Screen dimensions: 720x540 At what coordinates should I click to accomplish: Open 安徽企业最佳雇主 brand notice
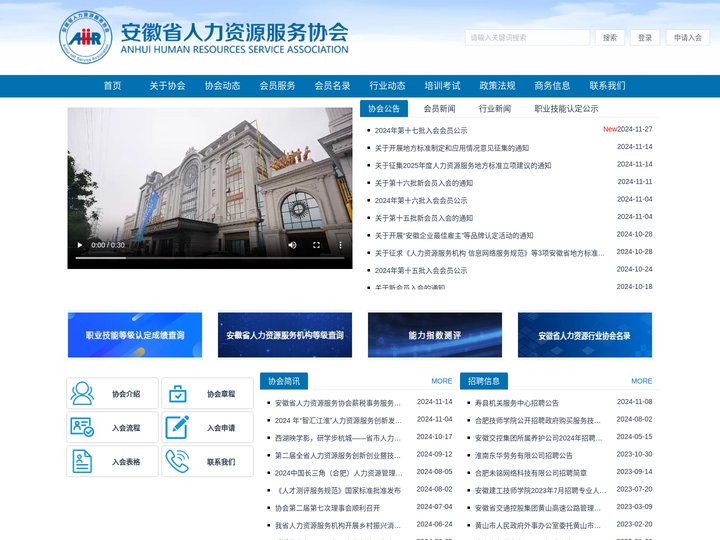[454, 236]
